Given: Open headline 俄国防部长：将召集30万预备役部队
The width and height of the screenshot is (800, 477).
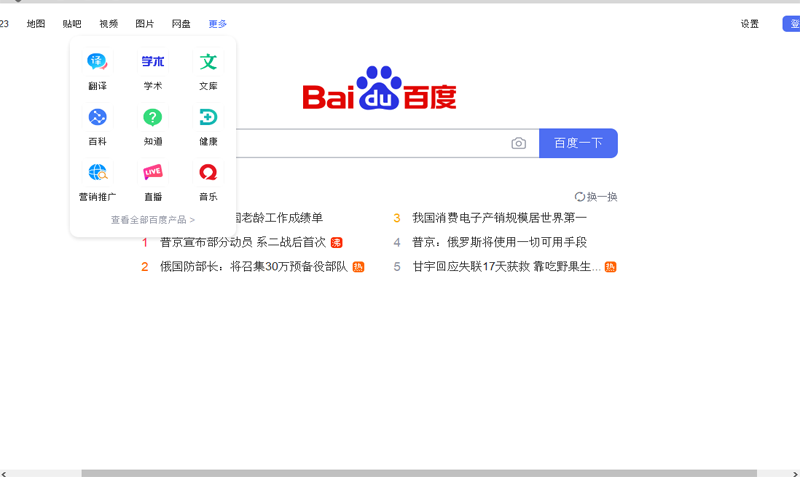Looking at the screenshot, I should [254, 267].
